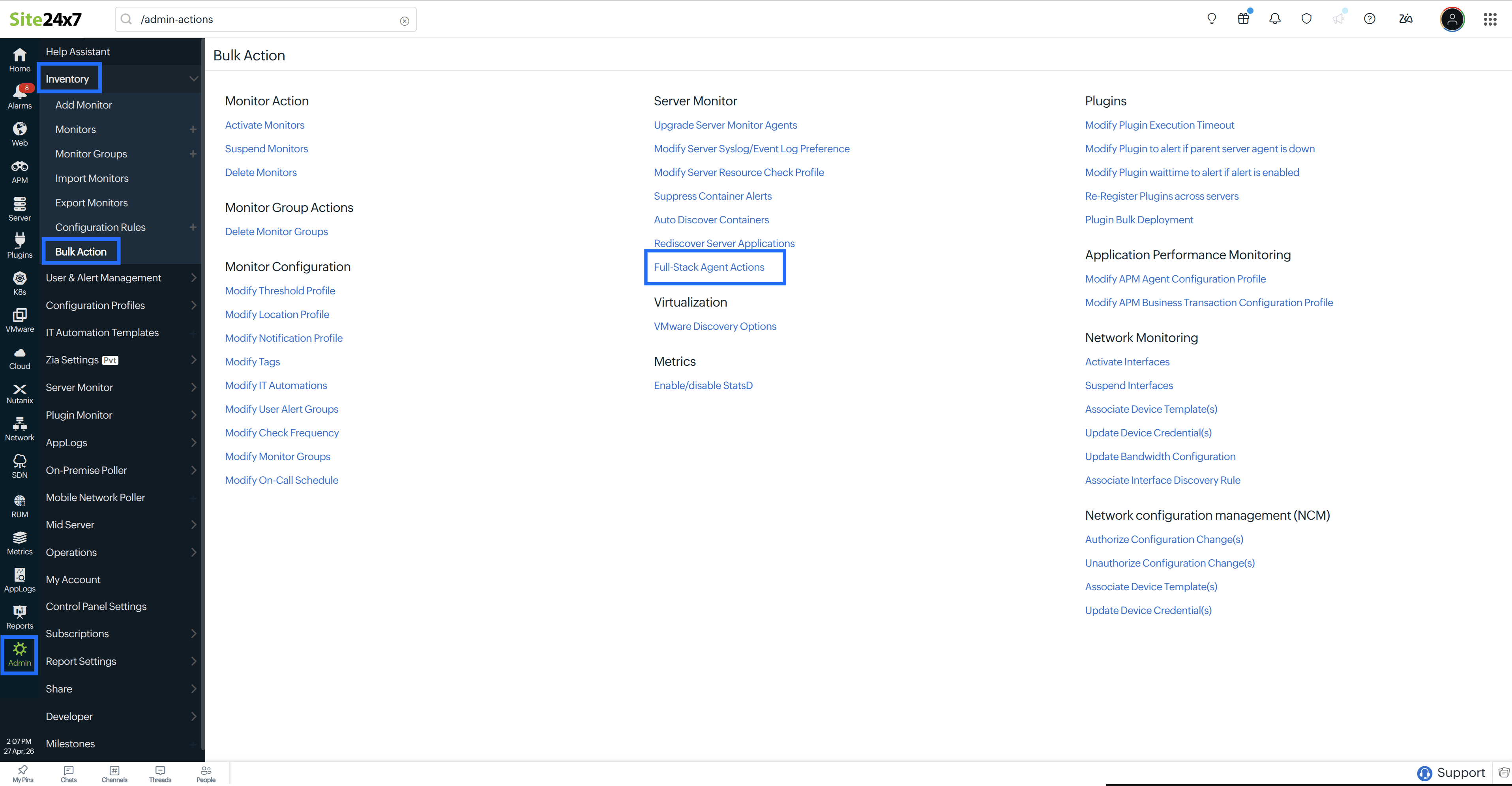1512x786 pixels.
Task: Click the /admin-actions search box
Action: pos(265,19)
